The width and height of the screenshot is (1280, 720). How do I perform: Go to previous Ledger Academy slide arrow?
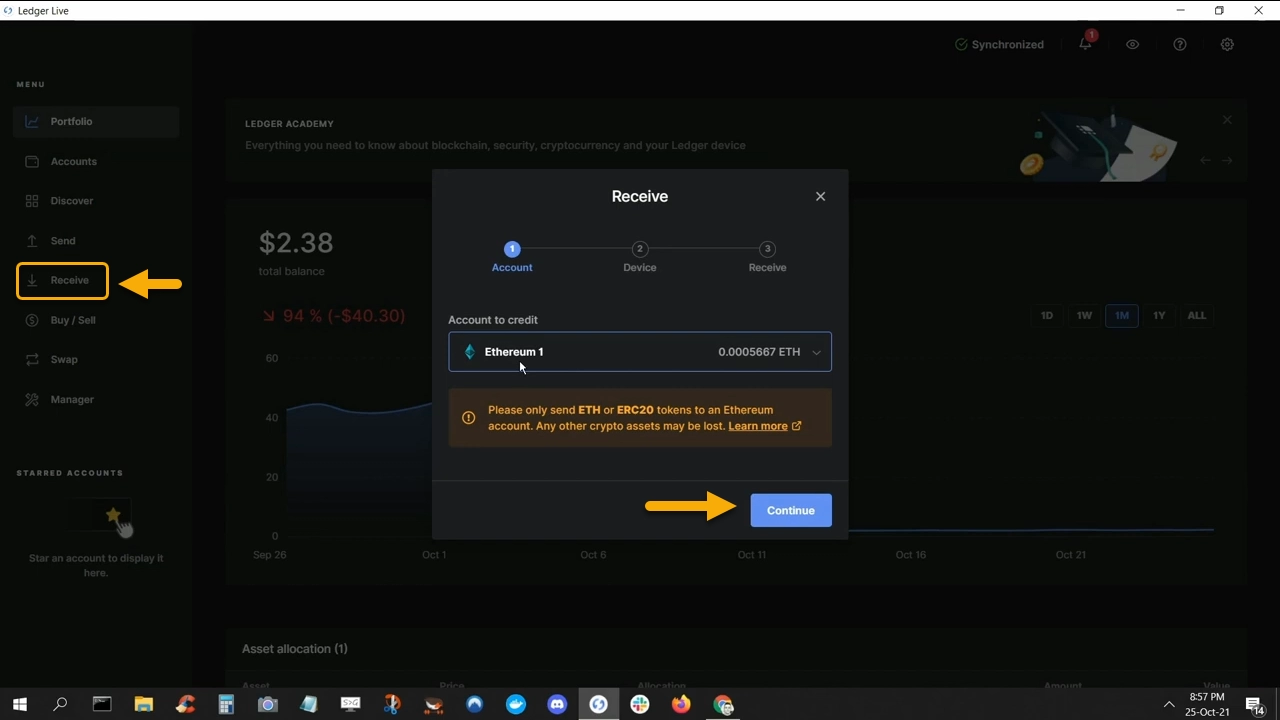click(1205, 160)
